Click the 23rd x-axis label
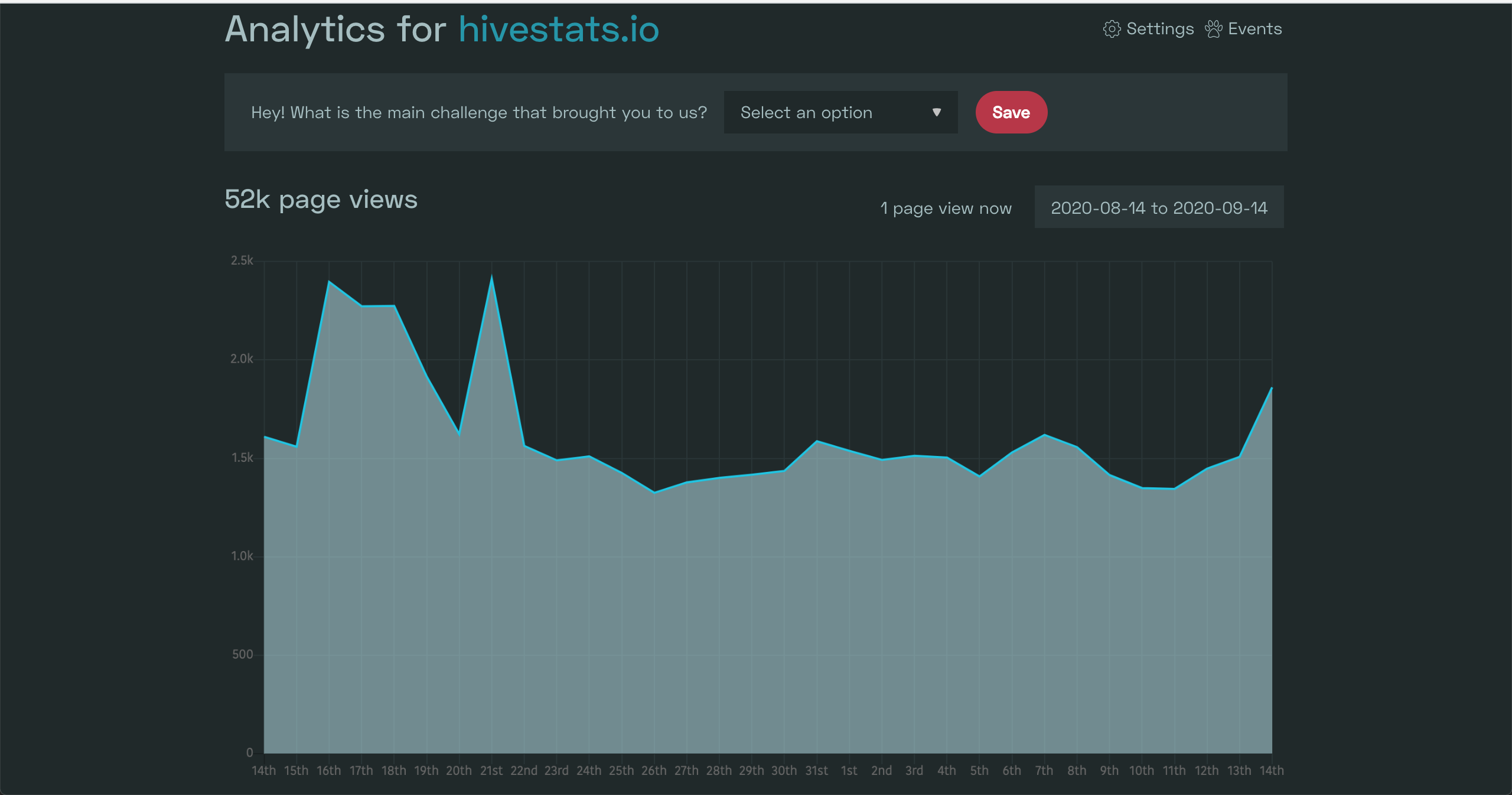Image resolution: width=1512 pixels, height=795 pixels. [x=556, y=771]
